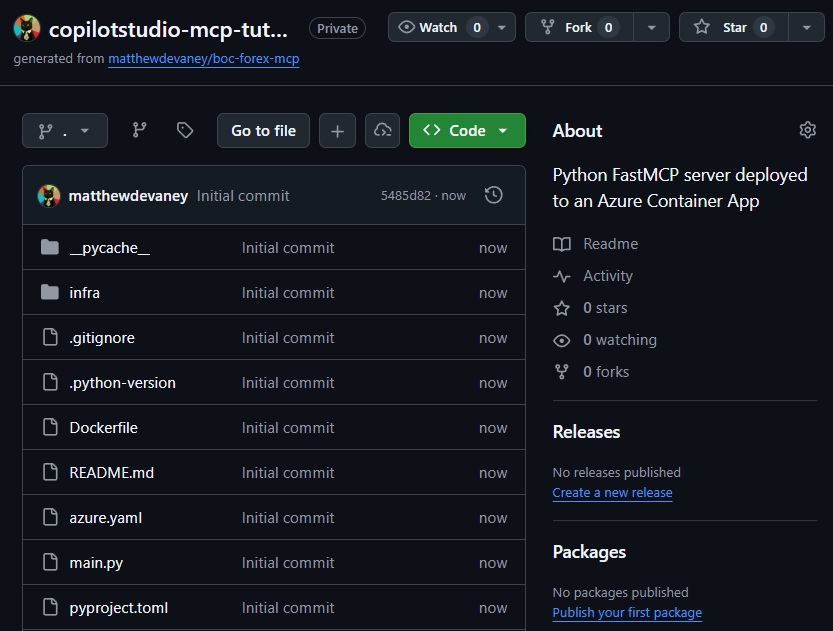833x631 pixels.
Task: Open the README.md file
Action: (112, 473)
